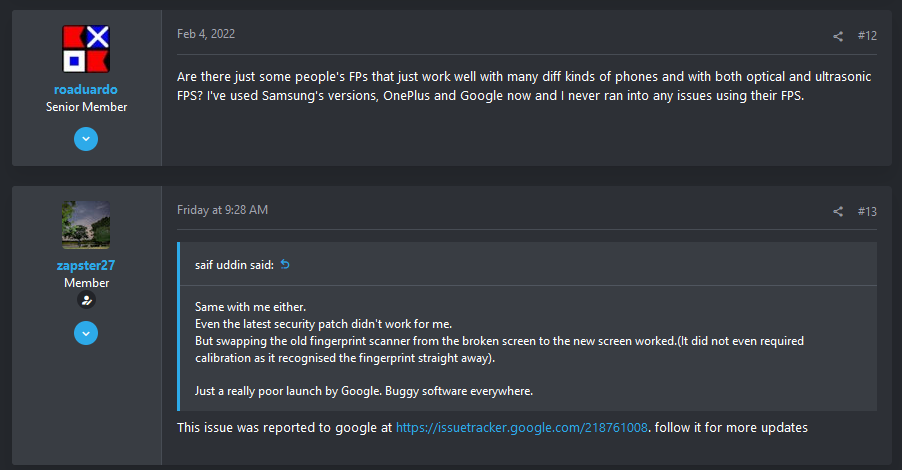Expand zapster27's user details chevron
The height and width of the screenshot is (470, 902).
[86, 333]
